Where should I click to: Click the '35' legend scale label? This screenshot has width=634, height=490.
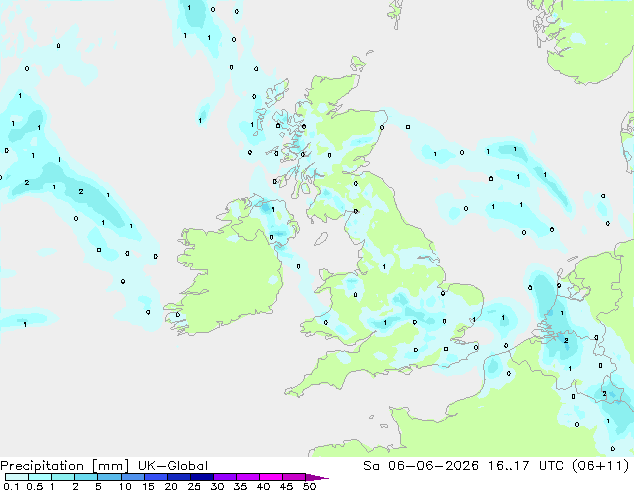click(240, 486)
